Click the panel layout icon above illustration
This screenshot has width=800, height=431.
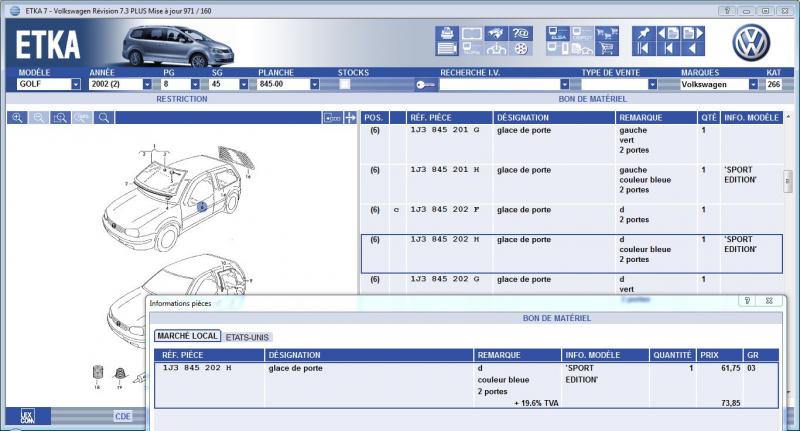[332, 118]
